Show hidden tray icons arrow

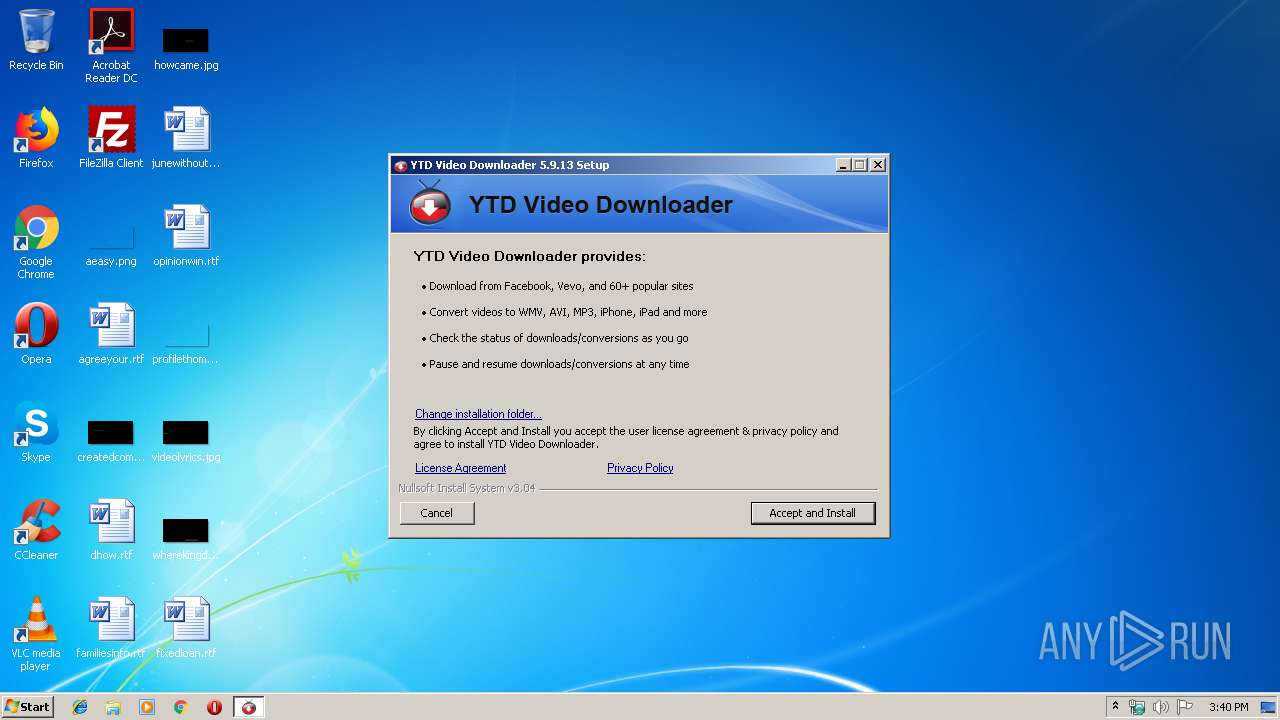point(1115,707)
